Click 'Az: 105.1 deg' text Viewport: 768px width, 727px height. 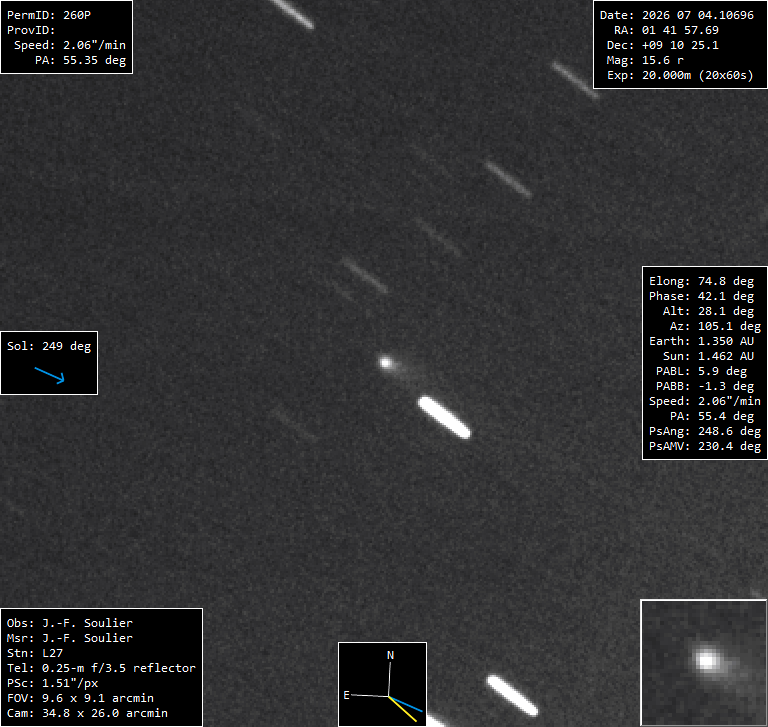(x=715, y=326)
